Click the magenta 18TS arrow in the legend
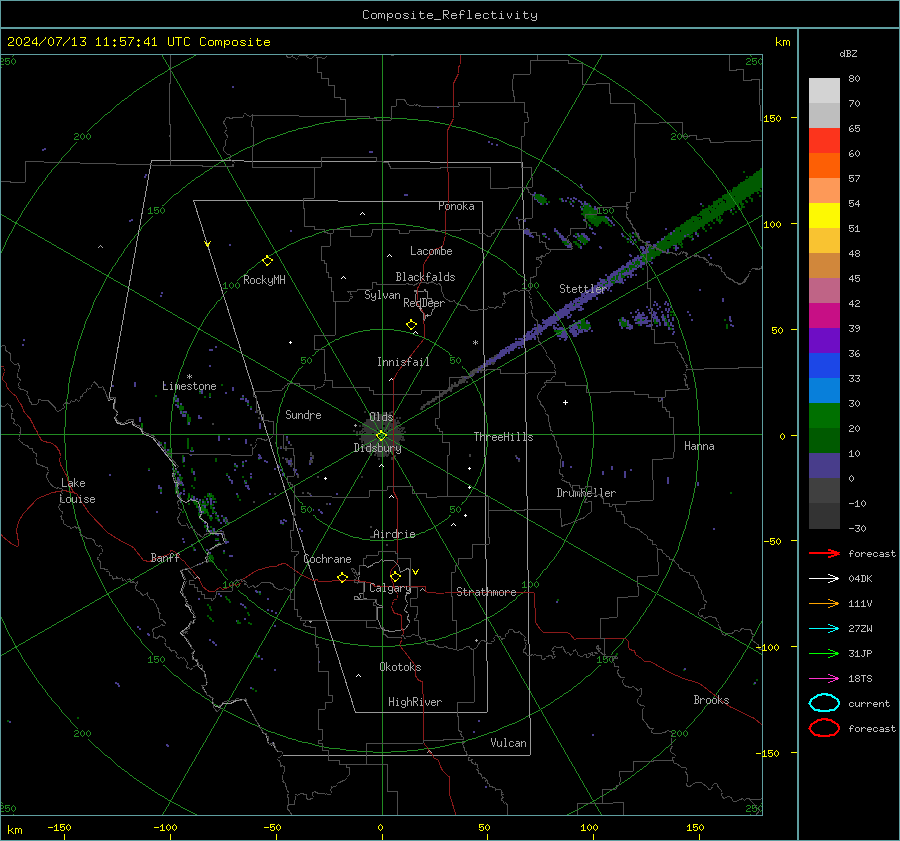Viewport: 900px width, 841px height. click(x=824, y=679)
